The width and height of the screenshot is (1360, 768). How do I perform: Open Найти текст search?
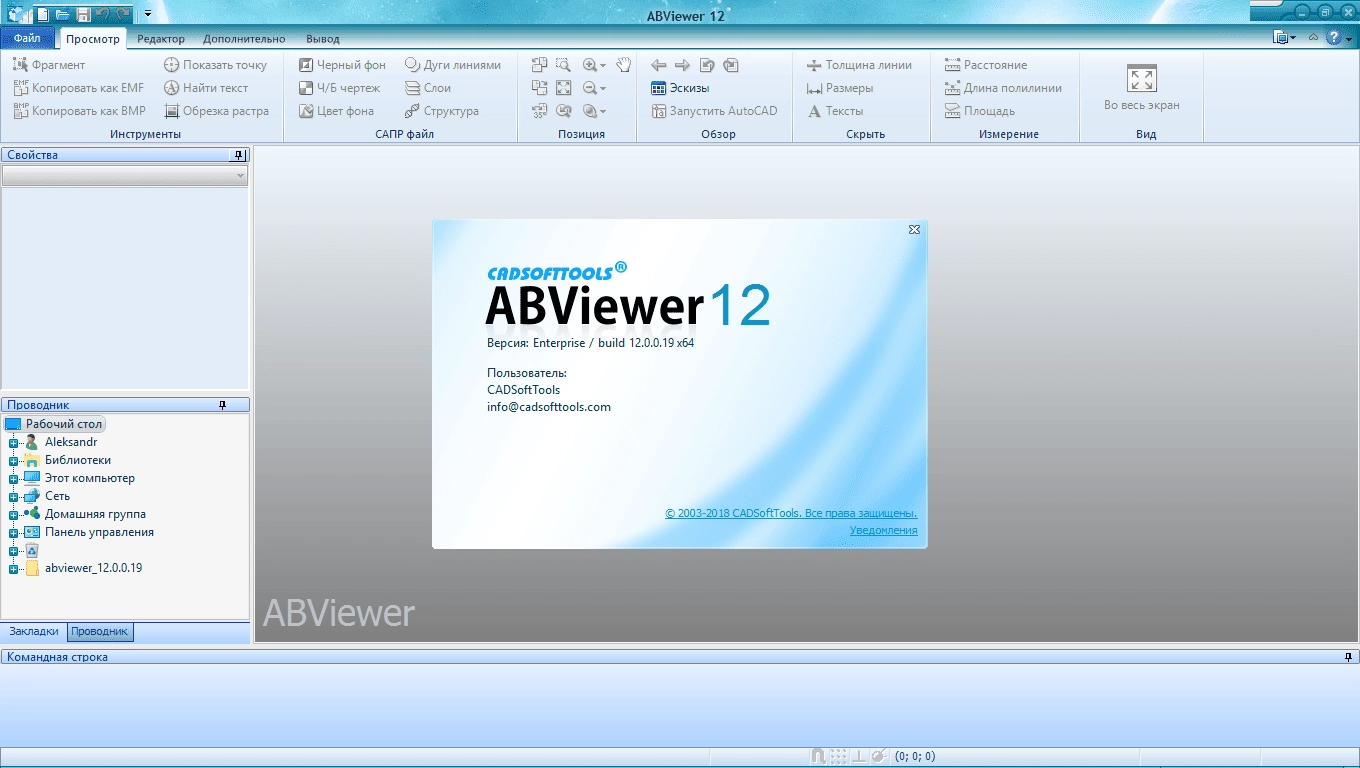(x=206, y=88)
